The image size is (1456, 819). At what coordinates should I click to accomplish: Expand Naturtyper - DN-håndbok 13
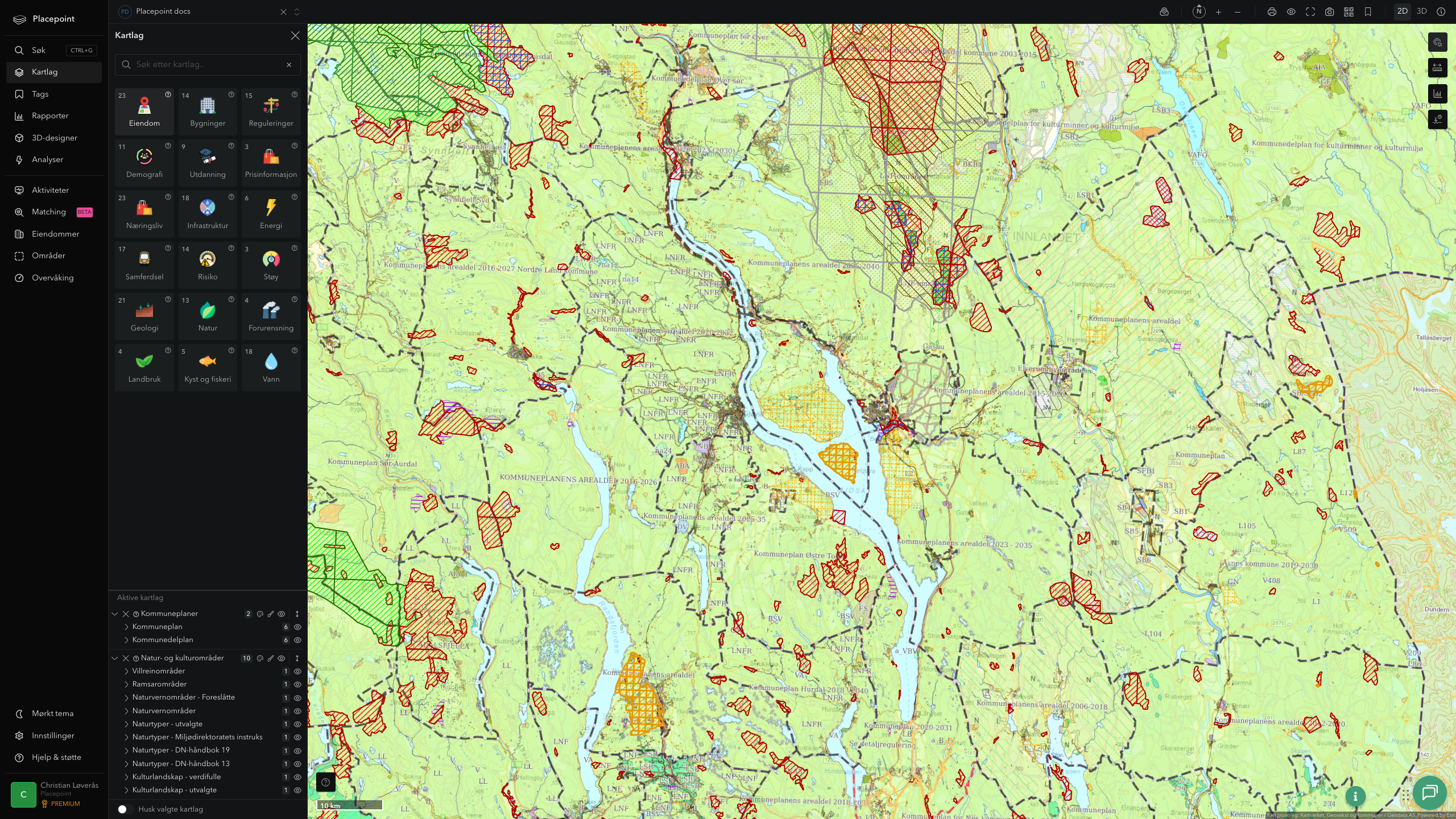[x=126, y=764]
